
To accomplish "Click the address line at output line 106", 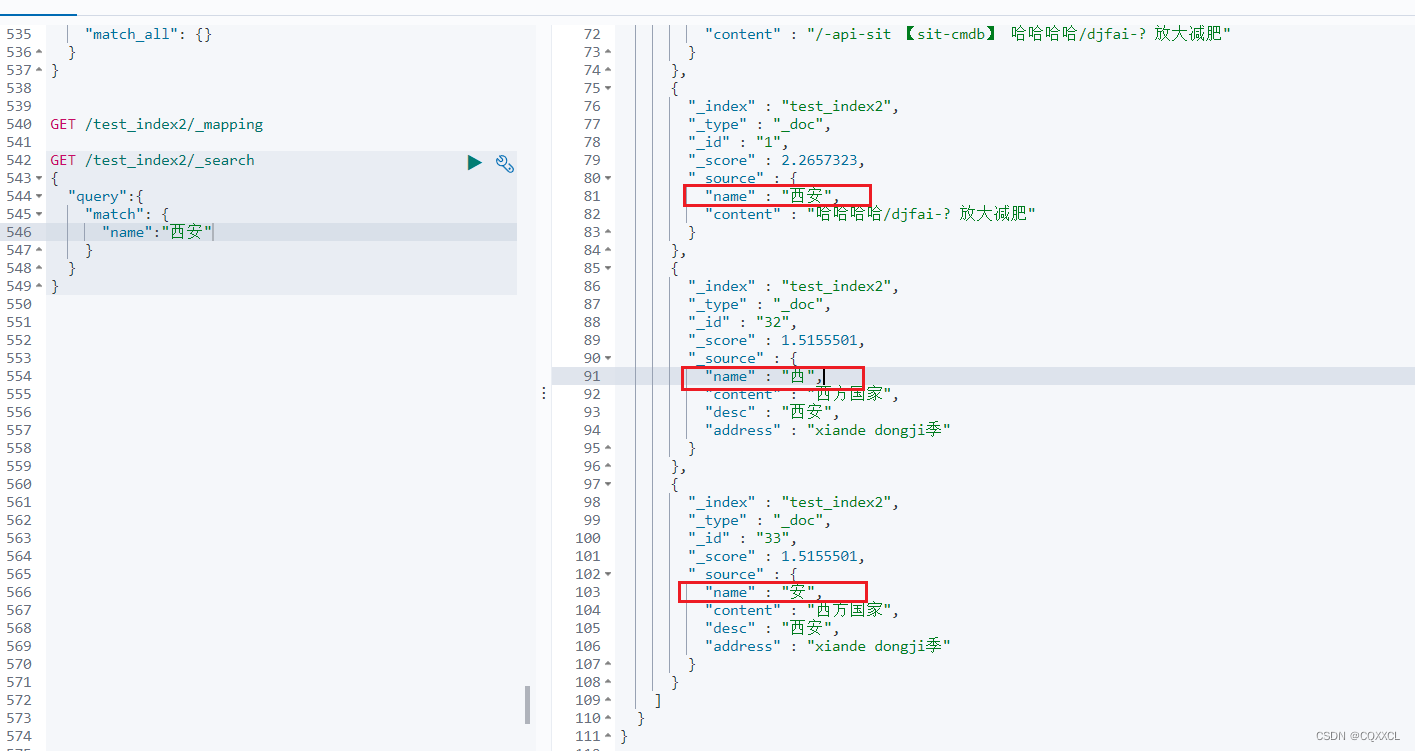I will point(827,646).
